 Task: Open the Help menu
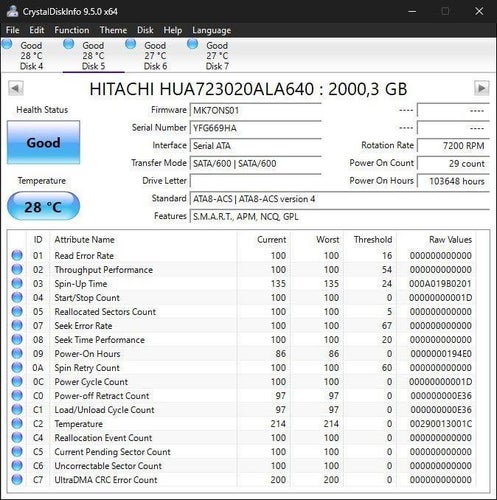coord(173,30)
